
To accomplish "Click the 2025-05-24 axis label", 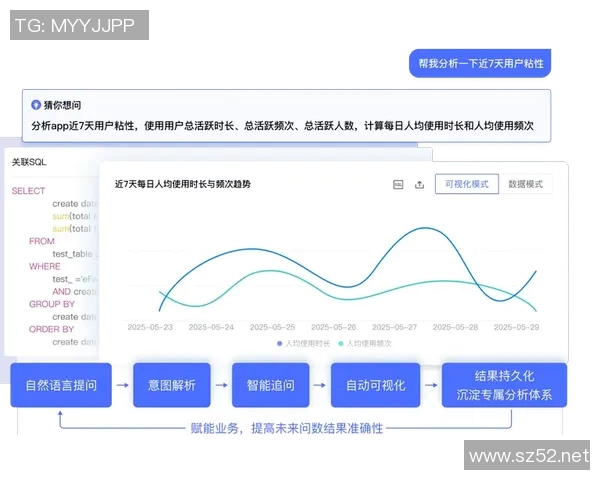I will (211, 327).
